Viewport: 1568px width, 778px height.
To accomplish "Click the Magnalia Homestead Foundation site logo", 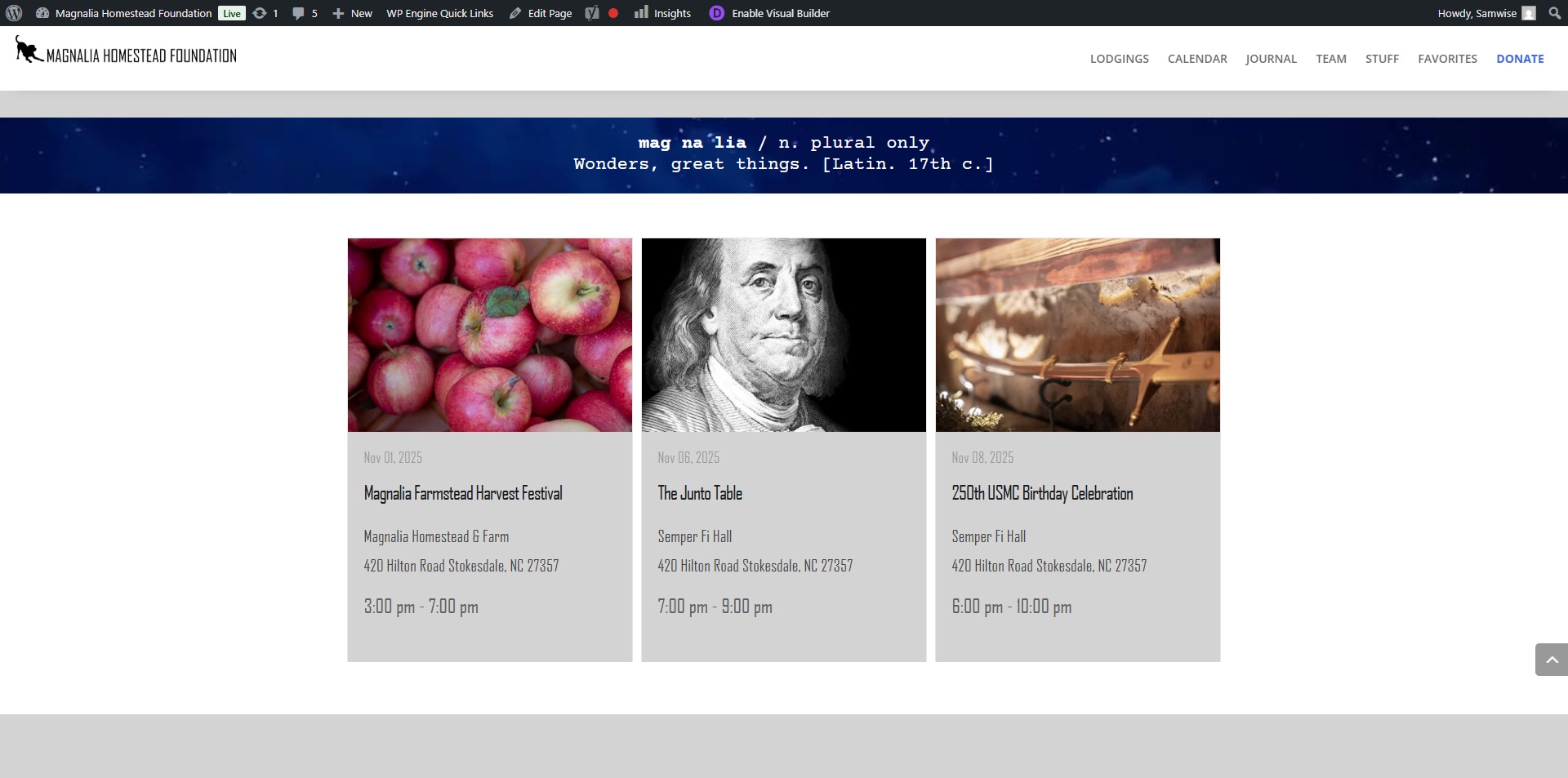I will pos(127,52).
